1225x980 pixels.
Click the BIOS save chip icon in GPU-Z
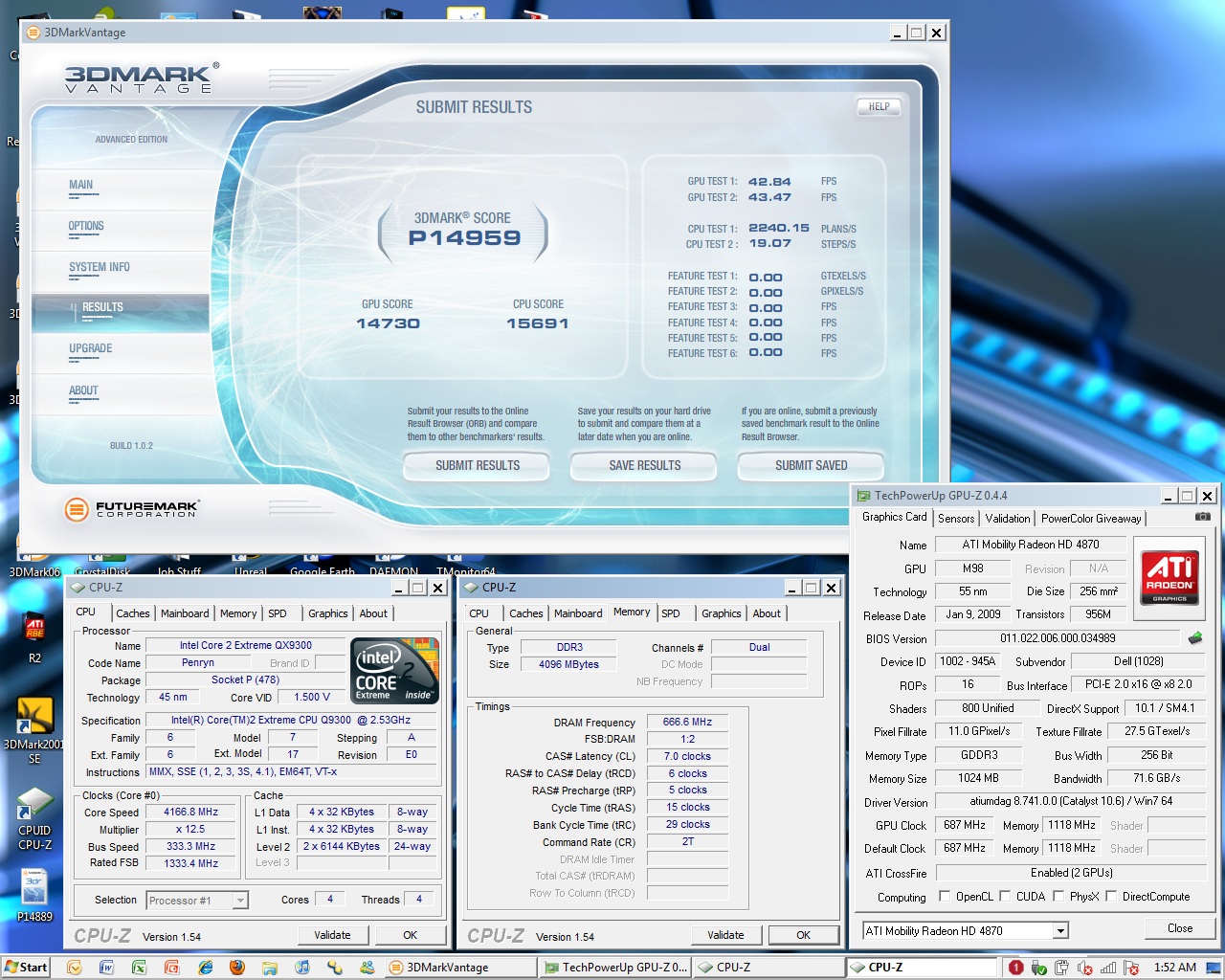pos(1194,638)
